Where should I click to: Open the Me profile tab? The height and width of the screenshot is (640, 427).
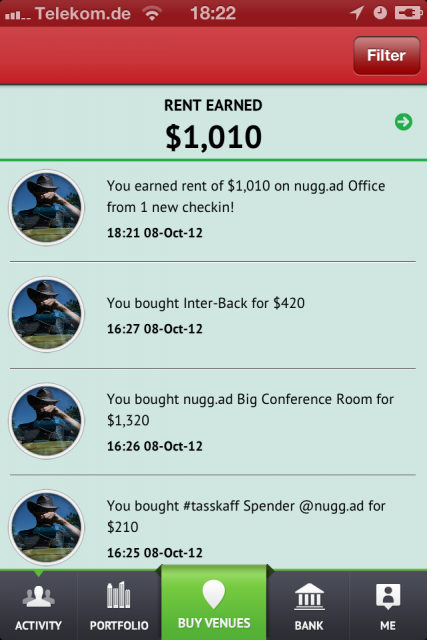[388, 605]
